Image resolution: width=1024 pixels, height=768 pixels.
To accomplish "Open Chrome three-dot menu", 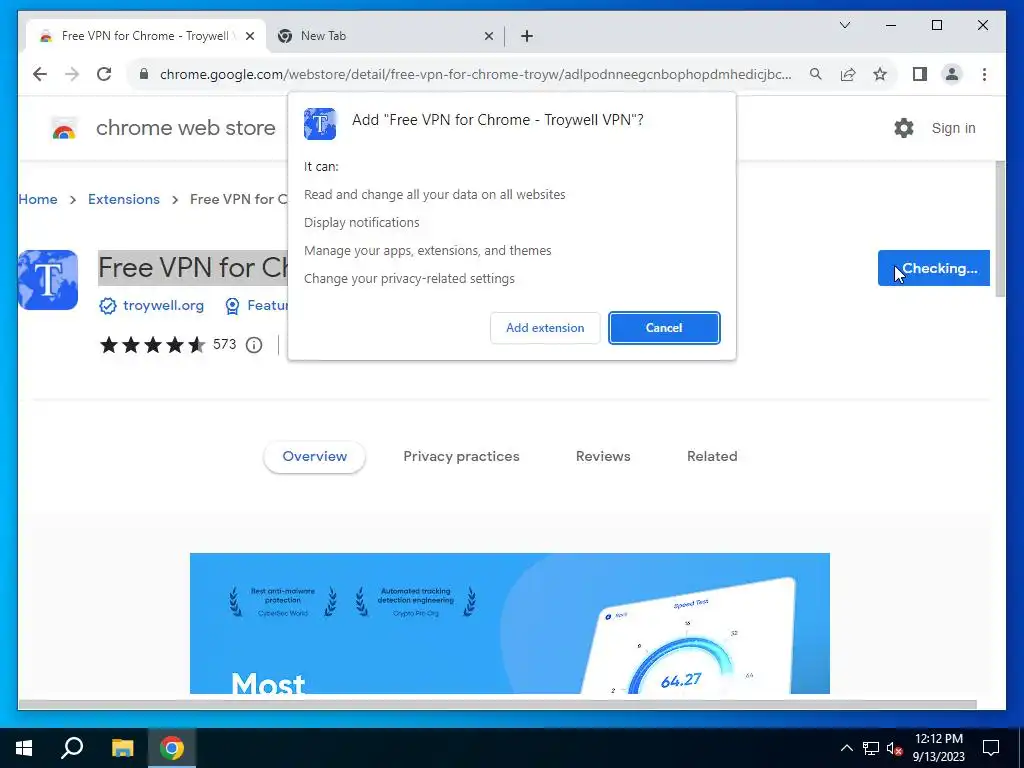I will point(984,74).
